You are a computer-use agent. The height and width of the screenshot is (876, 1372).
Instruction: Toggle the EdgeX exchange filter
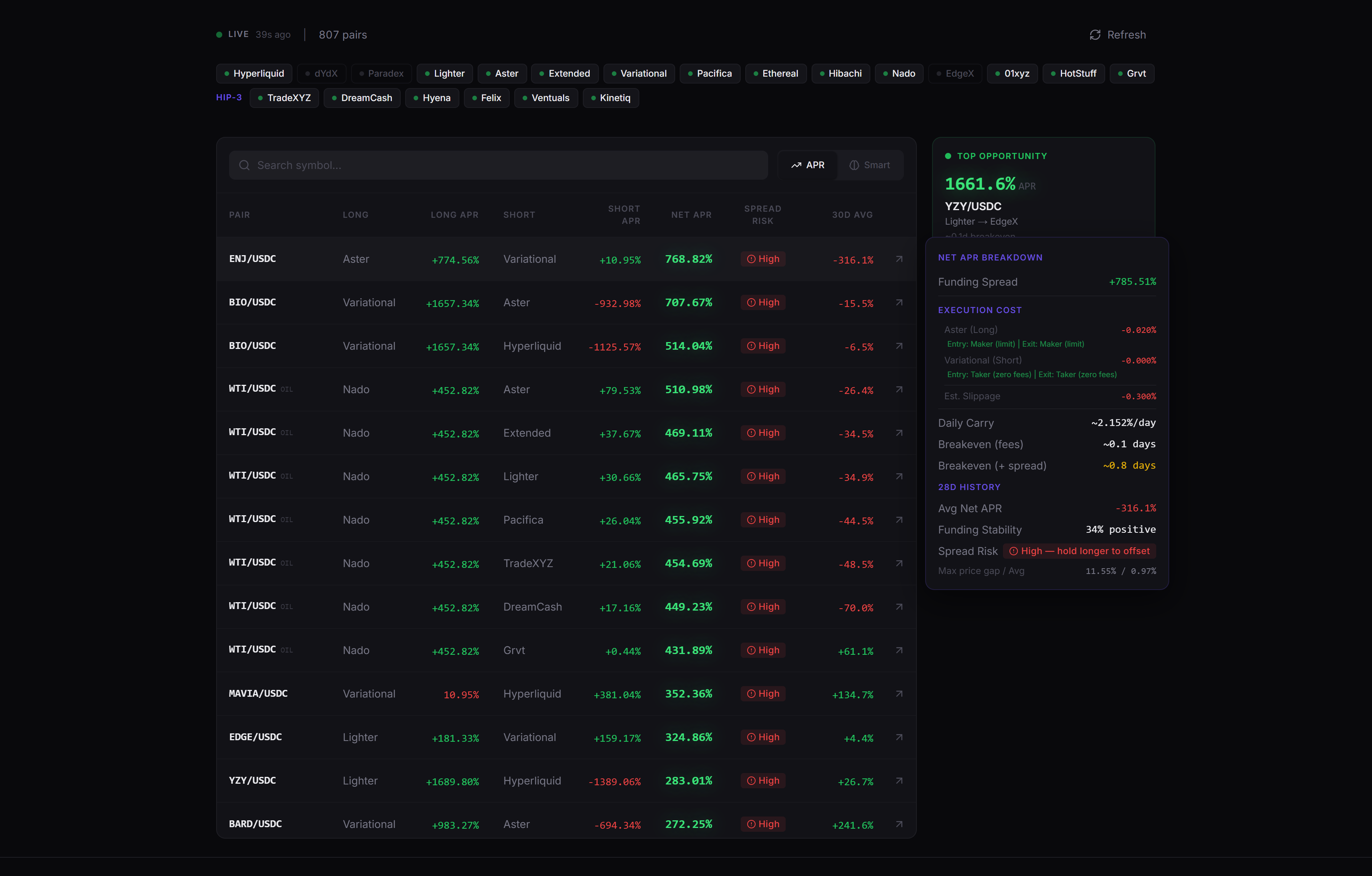pos(955,74)
